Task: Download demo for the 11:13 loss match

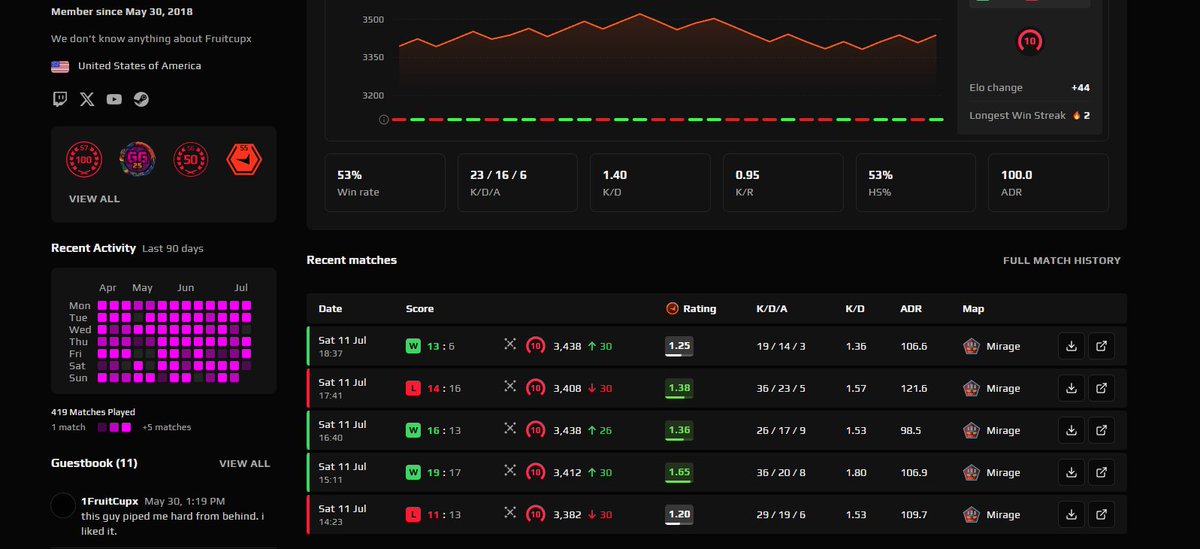Action: (1071, 514)
